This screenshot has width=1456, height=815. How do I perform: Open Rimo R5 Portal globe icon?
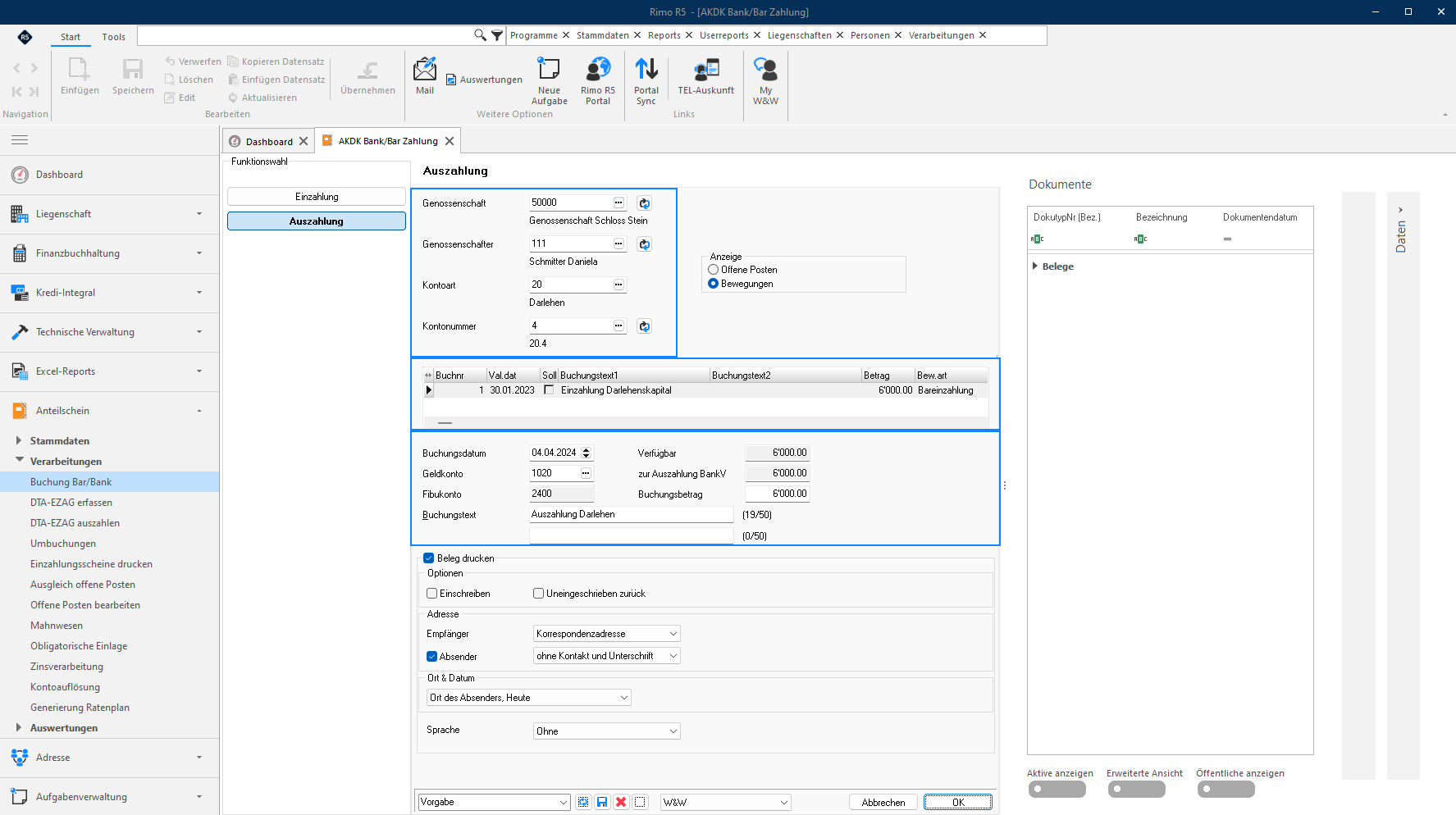pyautogui.click(x=598, y=69)
